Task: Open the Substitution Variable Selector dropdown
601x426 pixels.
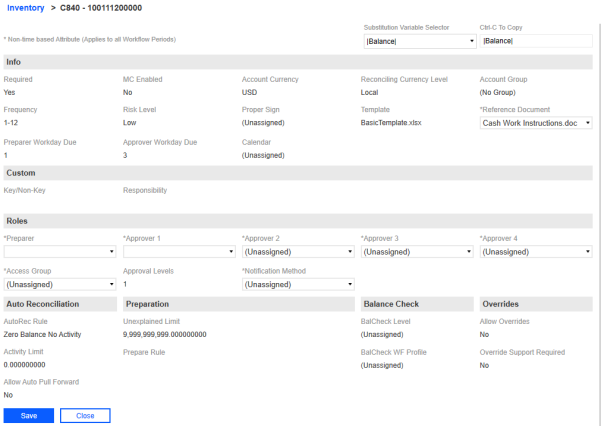Action: pos(420,41)
